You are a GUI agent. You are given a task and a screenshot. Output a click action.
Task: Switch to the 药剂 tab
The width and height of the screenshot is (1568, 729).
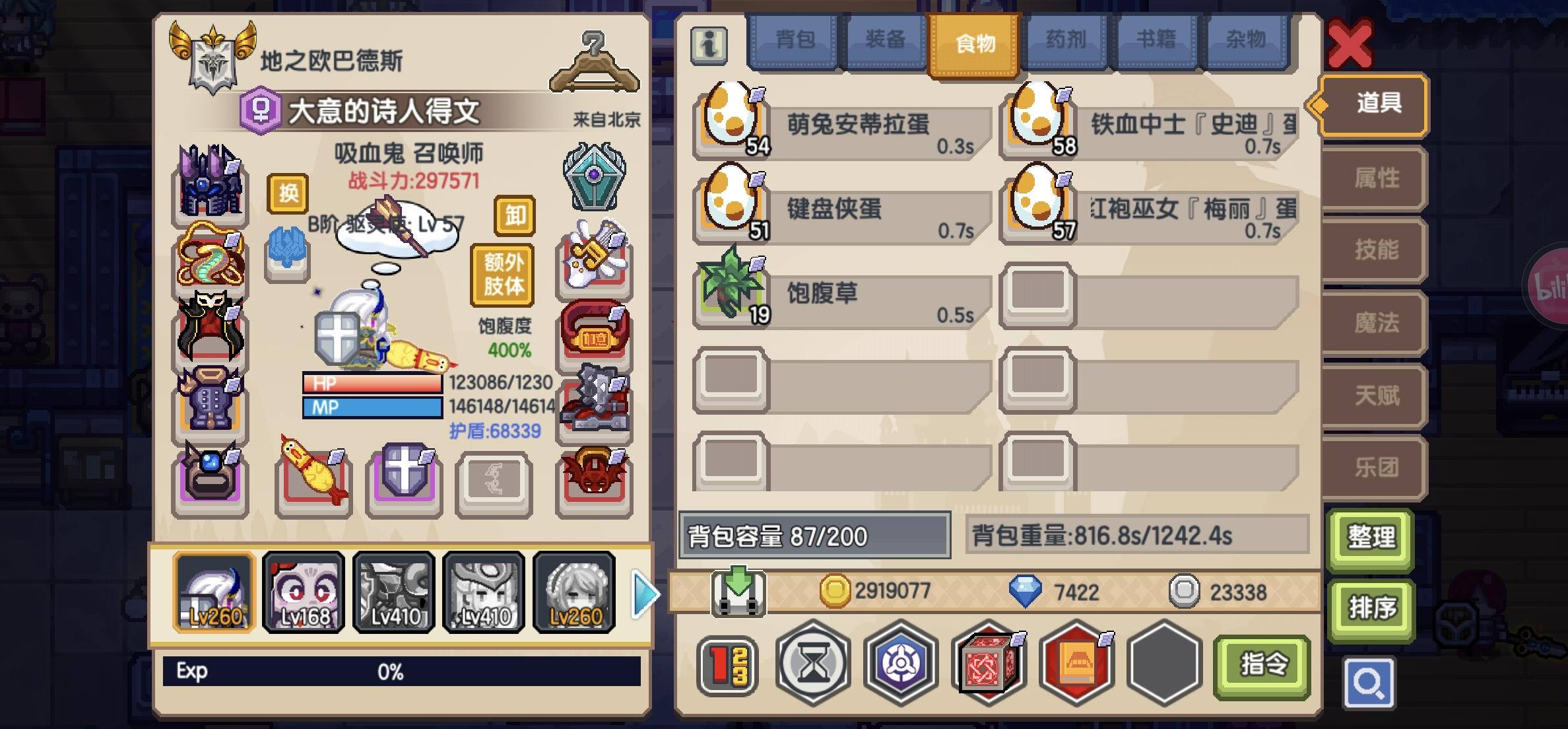click(1066, 41)
